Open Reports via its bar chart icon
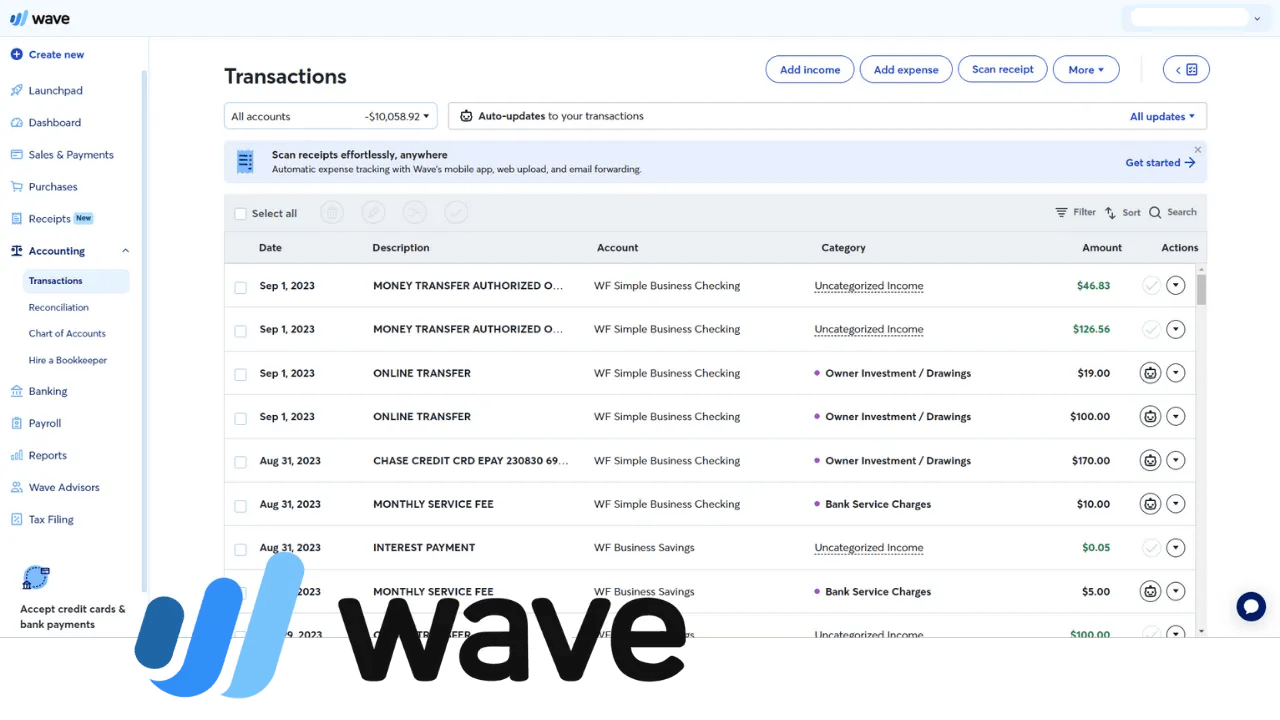1280x720 pixels. 16,455
